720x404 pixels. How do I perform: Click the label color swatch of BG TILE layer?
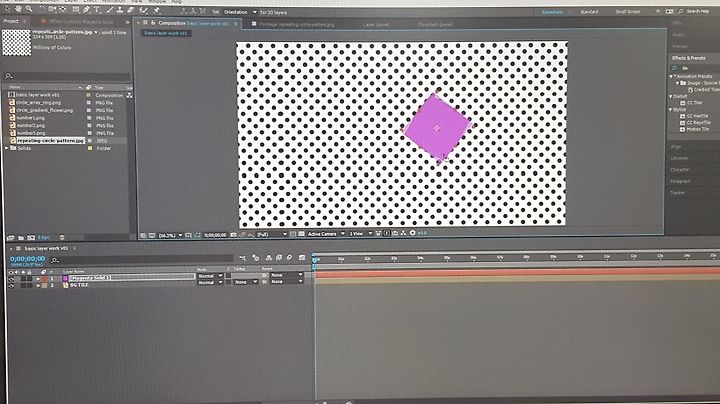[x=44, y=285]
